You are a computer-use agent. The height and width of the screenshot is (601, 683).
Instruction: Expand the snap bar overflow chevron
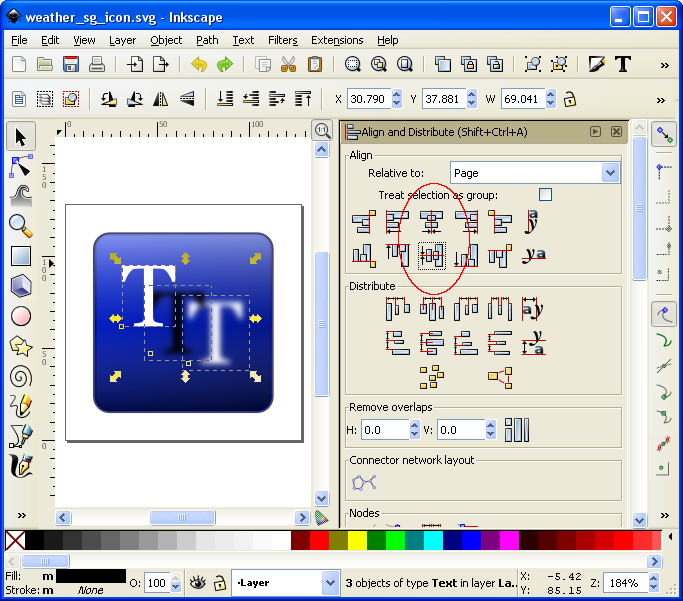[664, 515]
